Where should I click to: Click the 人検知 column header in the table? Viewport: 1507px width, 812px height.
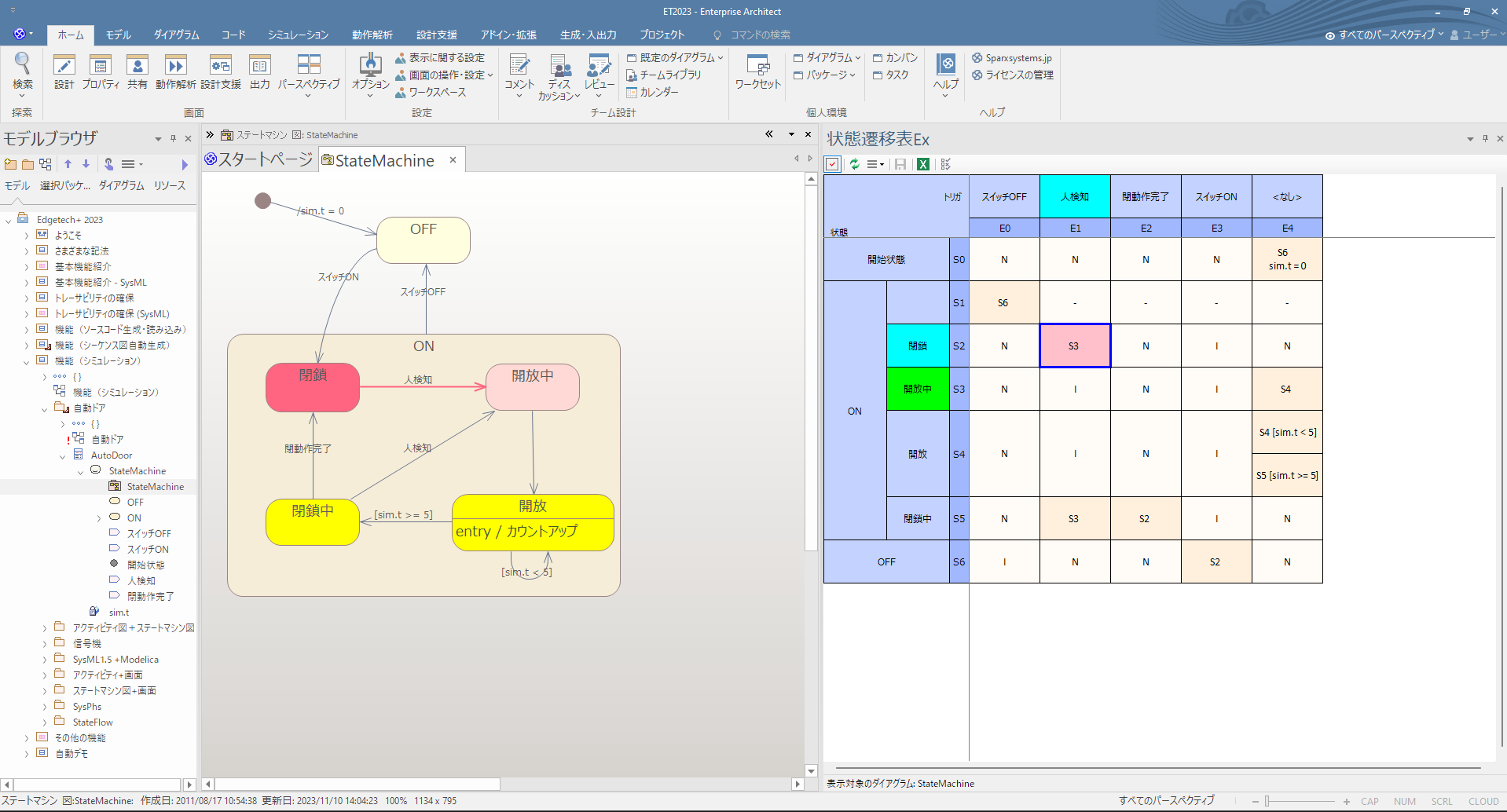pos(1075,196)
